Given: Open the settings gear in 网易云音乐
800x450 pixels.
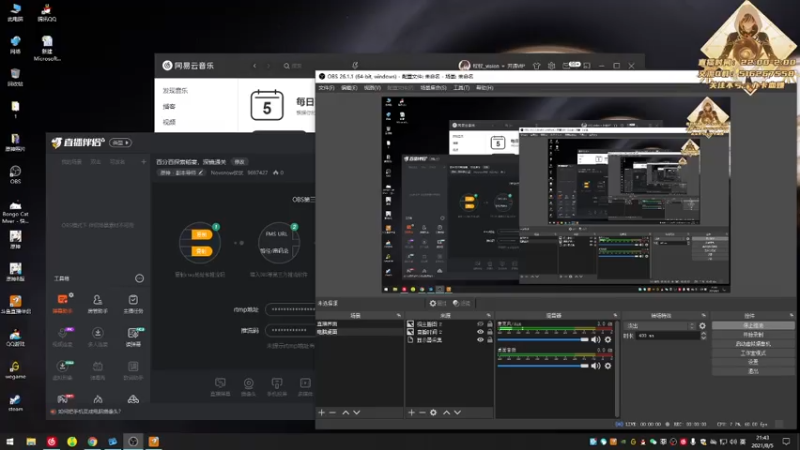Looking at the screenshot, I should (552, 66).
